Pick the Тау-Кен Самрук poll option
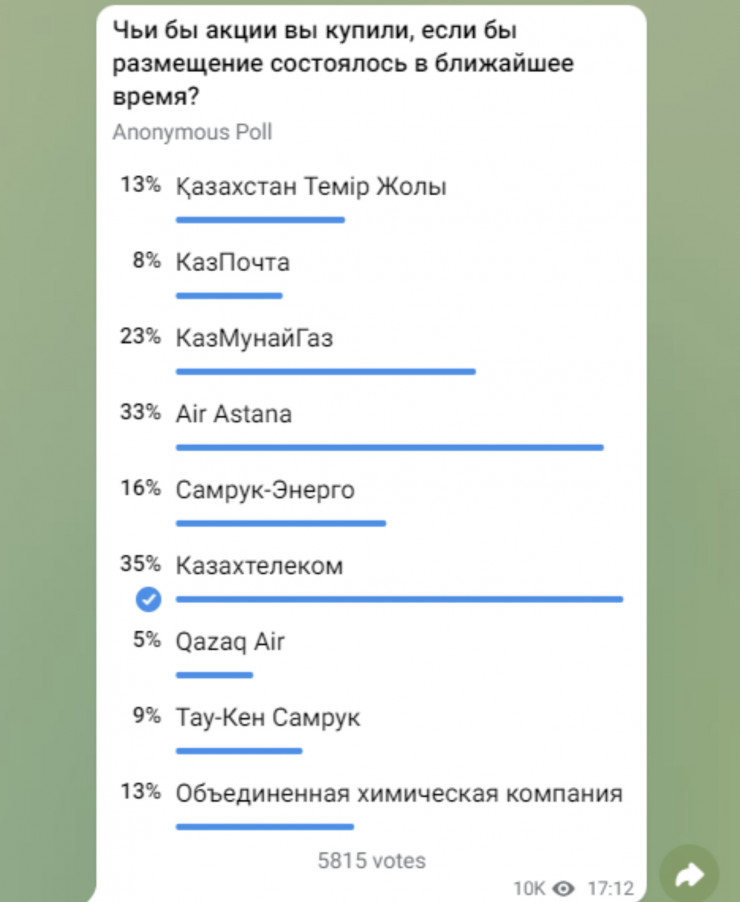 [268, 718]
